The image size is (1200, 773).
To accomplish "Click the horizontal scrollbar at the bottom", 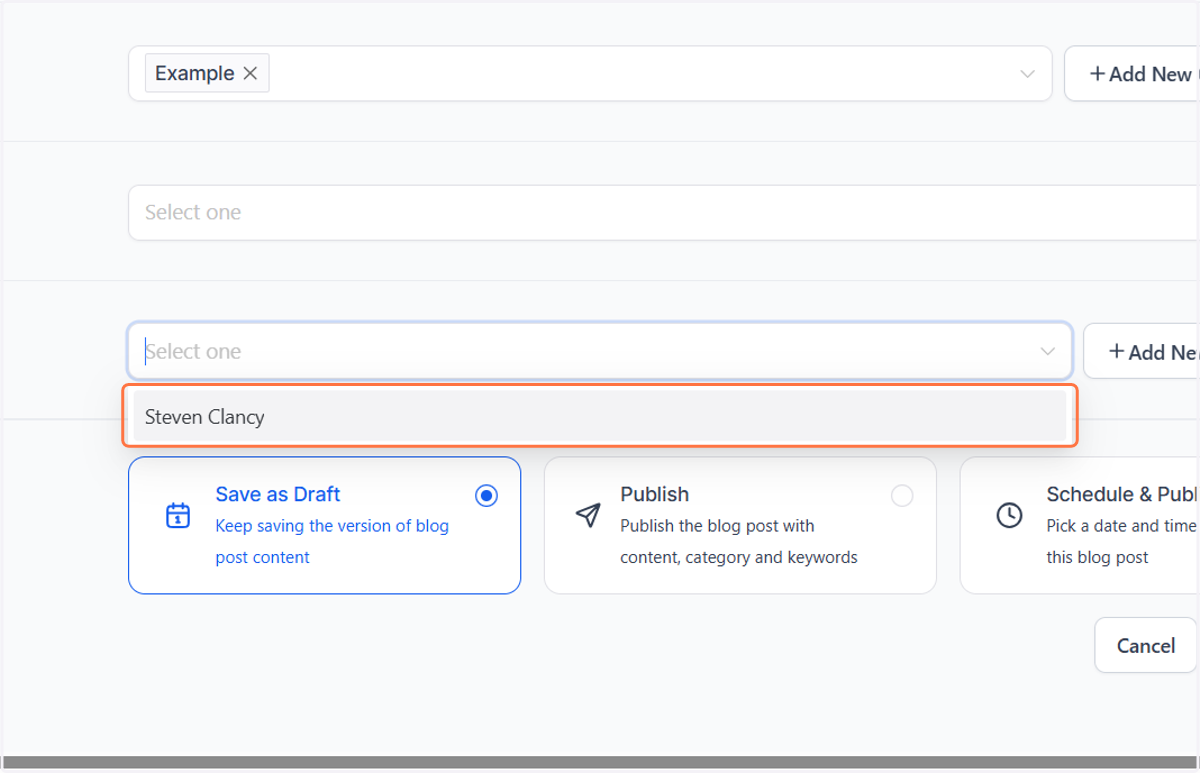I will click(x=600, y=762).
